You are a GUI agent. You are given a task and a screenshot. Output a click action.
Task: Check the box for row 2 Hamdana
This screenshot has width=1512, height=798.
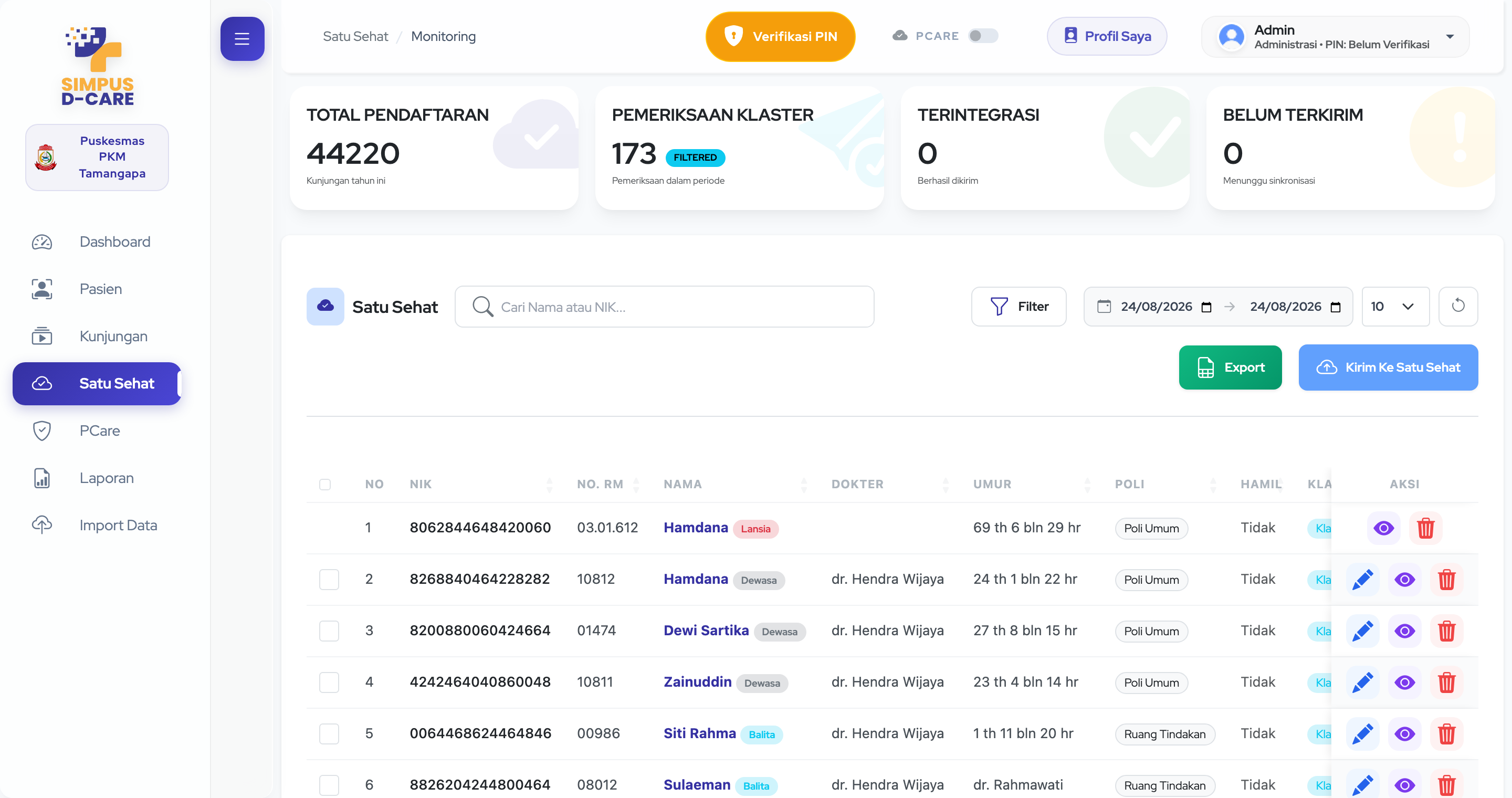coord(329,580)
